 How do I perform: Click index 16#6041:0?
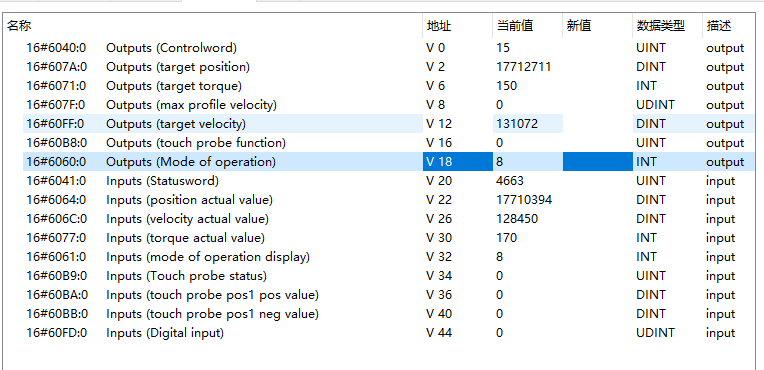(x=57, y=181)
